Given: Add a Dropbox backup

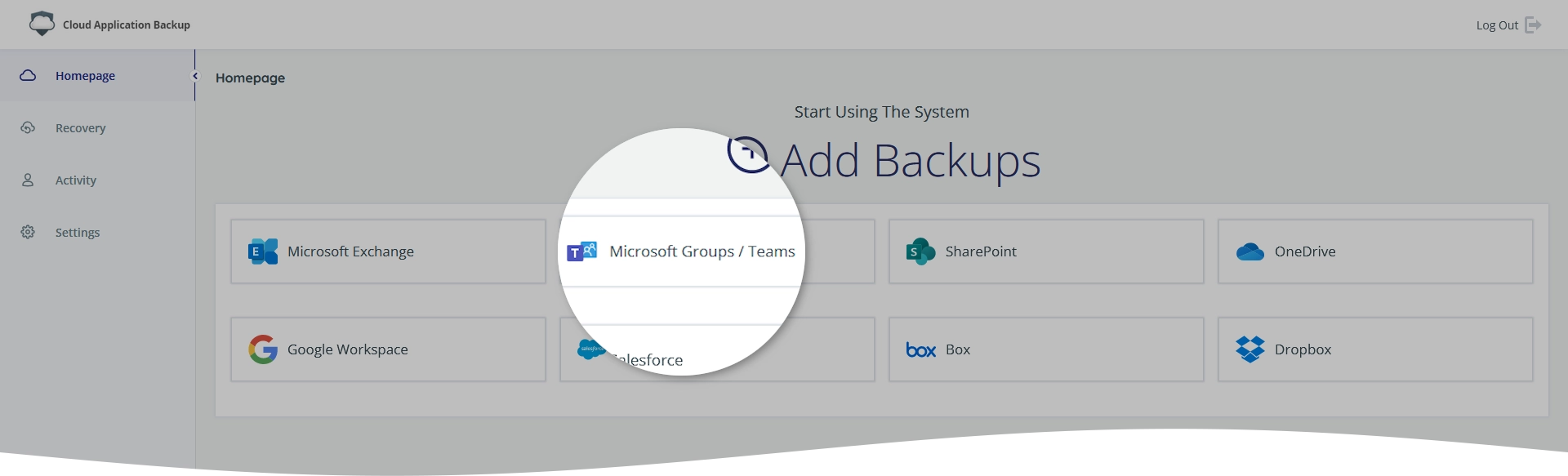Looking at the screenshot, I should click(x=1375, y=349).
